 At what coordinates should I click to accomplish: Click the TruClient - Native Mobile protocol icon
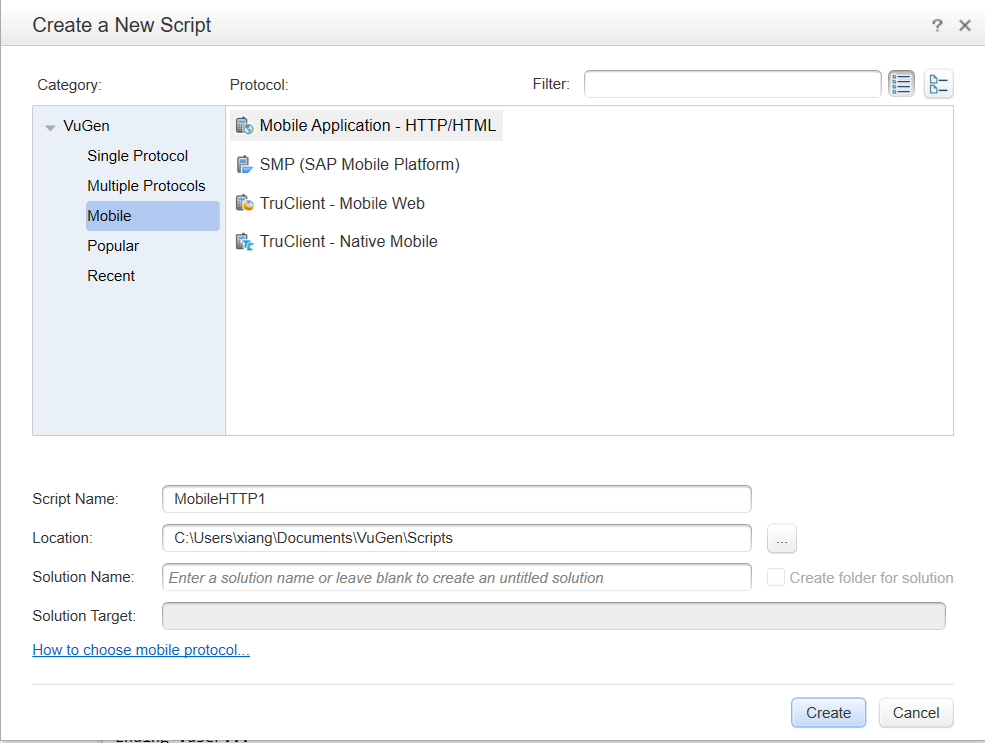click(244, 242)
